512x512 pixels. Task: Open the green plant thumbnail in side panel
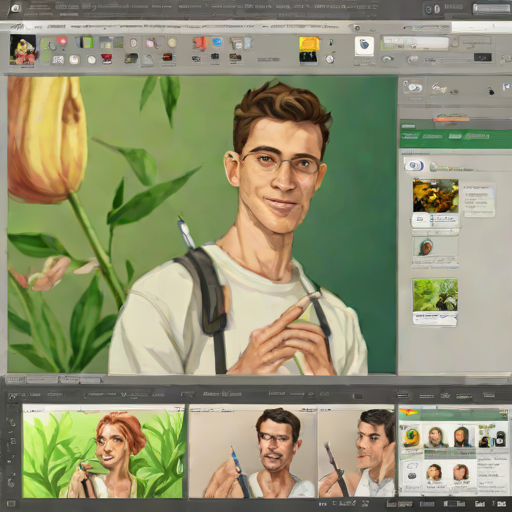(435, 295)
